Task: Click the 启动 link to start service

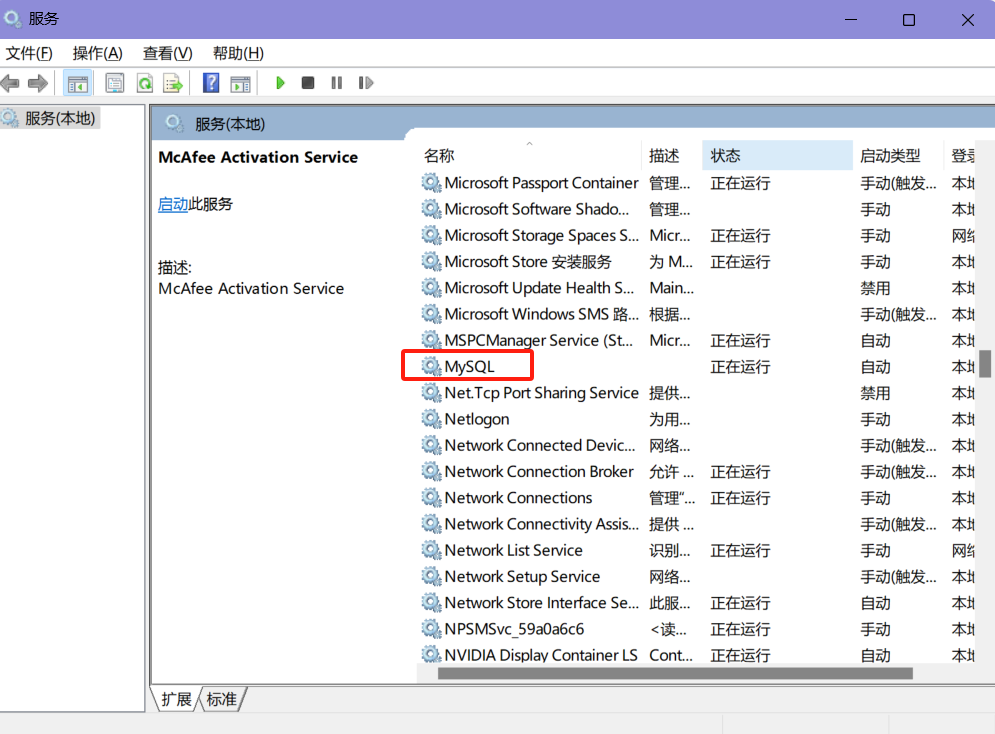Action: pyautogui.click(x=173, y=204)
